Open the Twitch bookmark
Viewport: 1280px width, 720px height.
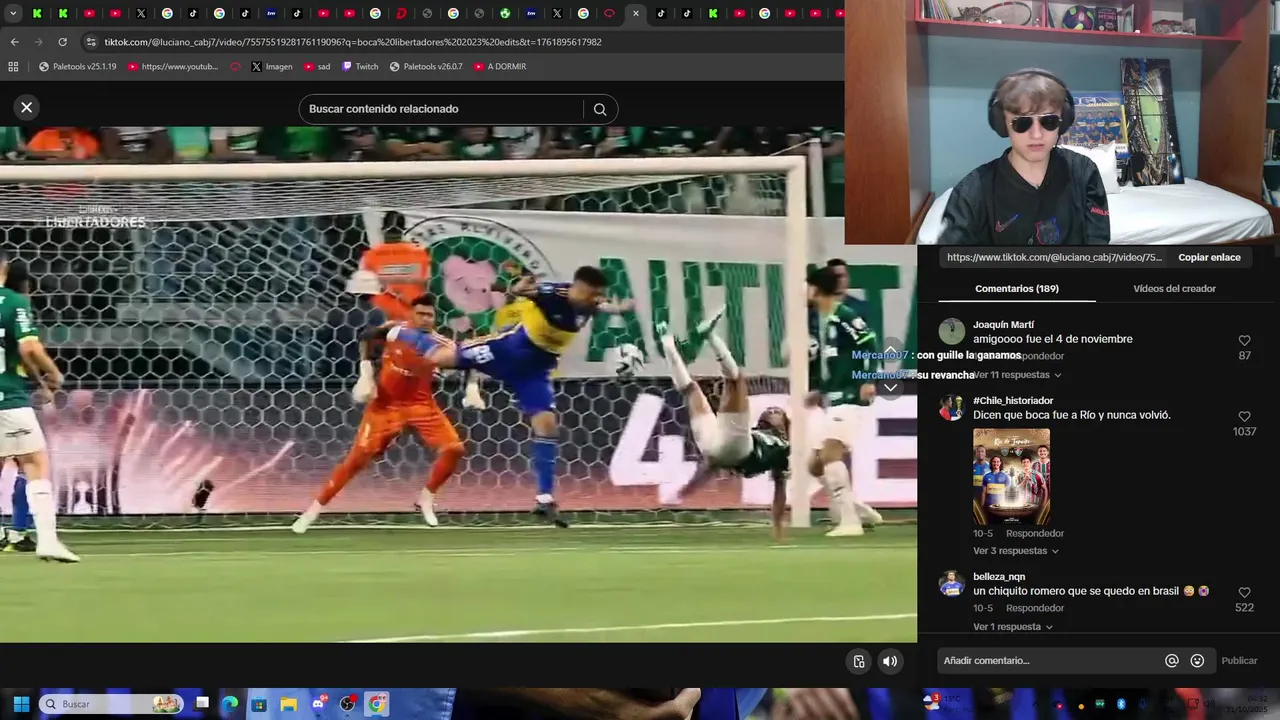[360, 66]
